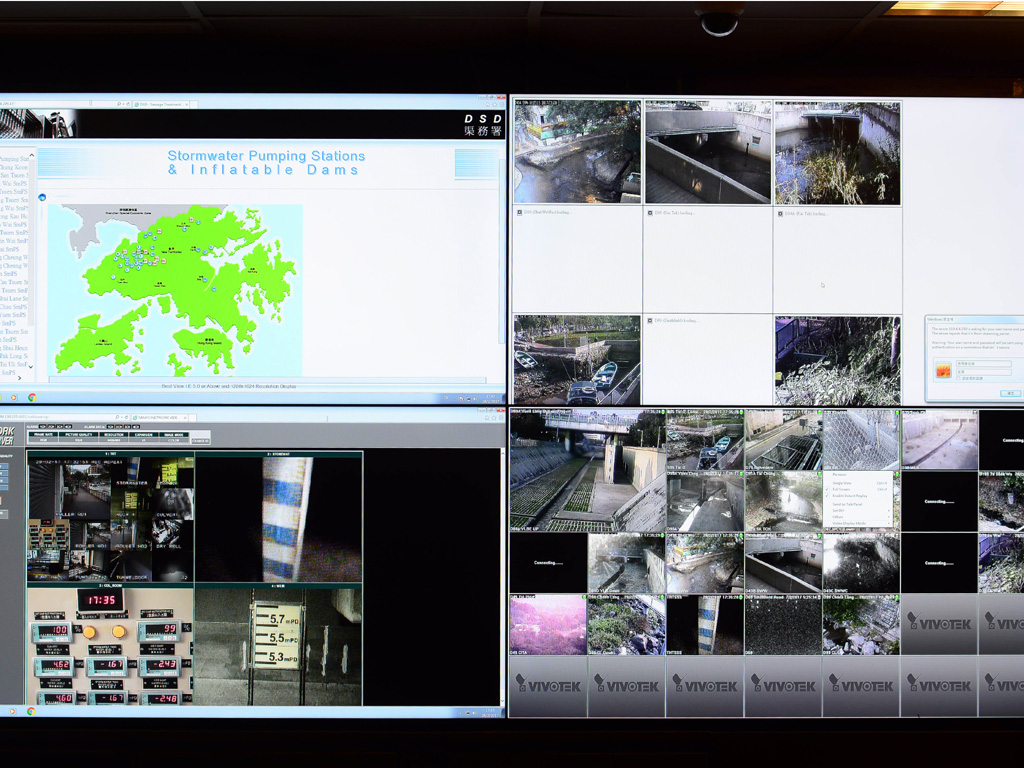Select the STOREWAT water gauge video pane
Screen dimensions: 1024x768
[x=278, y=517]
